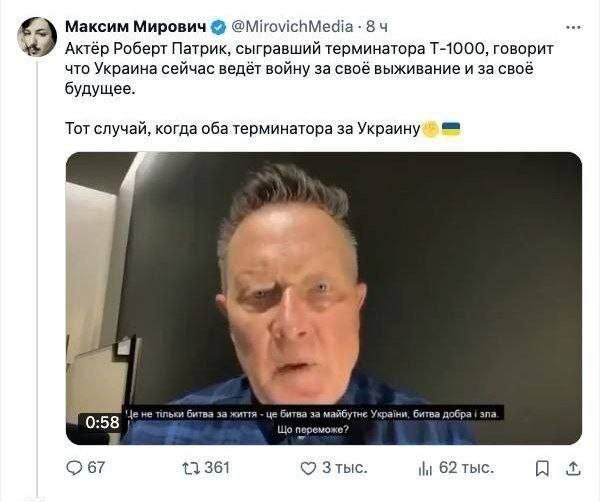Click the share upload icon
This screenshot has height=502, width=612.
tap(573, 468)
